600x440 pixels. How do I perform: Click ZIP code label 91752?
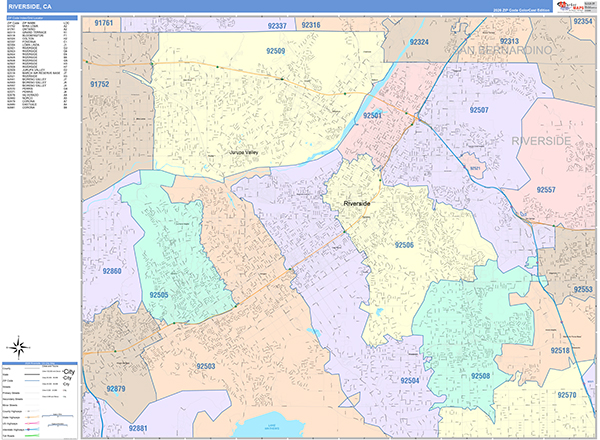pos(99,84)
